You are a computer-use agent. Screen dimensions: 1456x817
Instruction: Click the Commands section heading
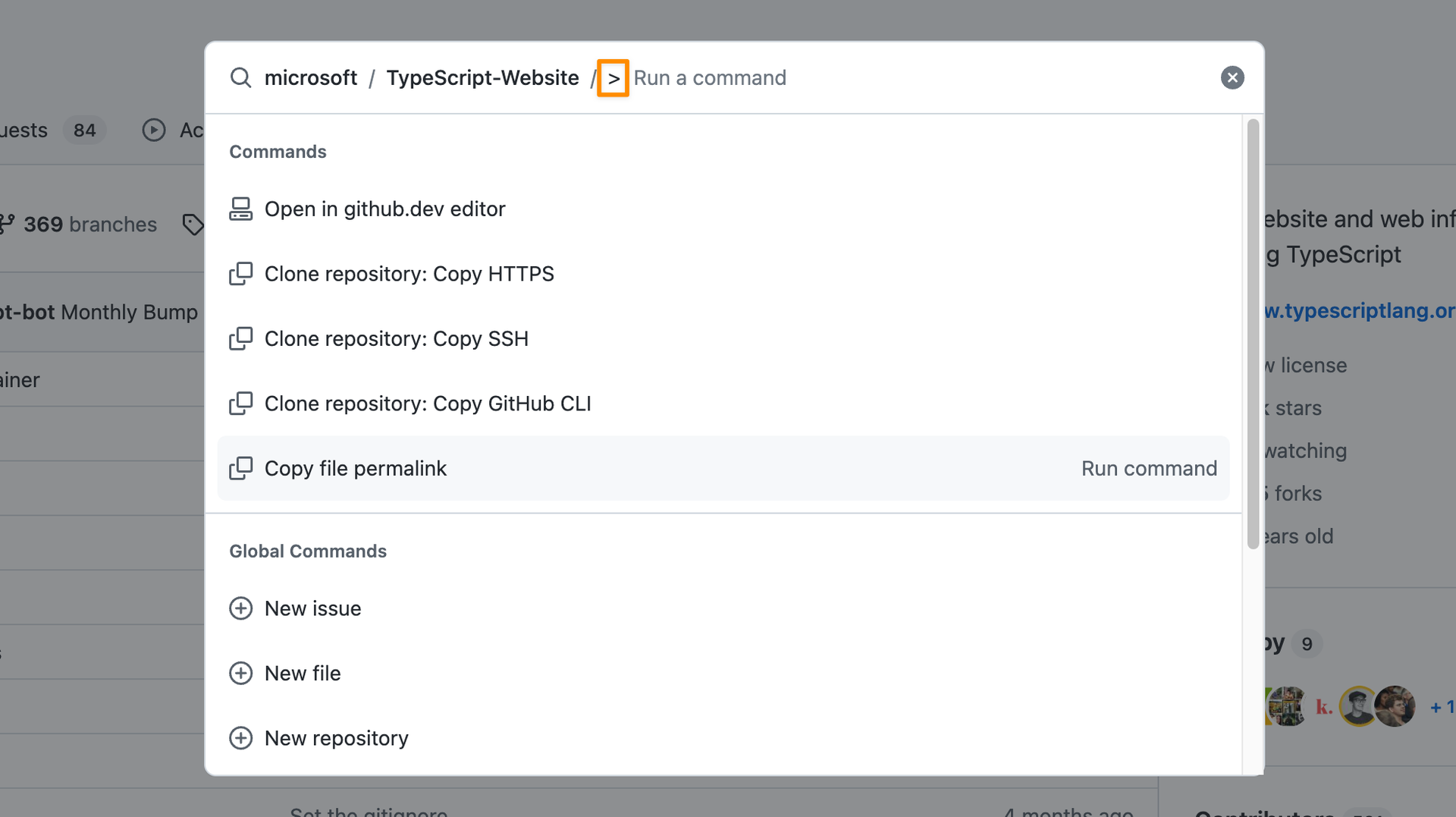point(278,152)
